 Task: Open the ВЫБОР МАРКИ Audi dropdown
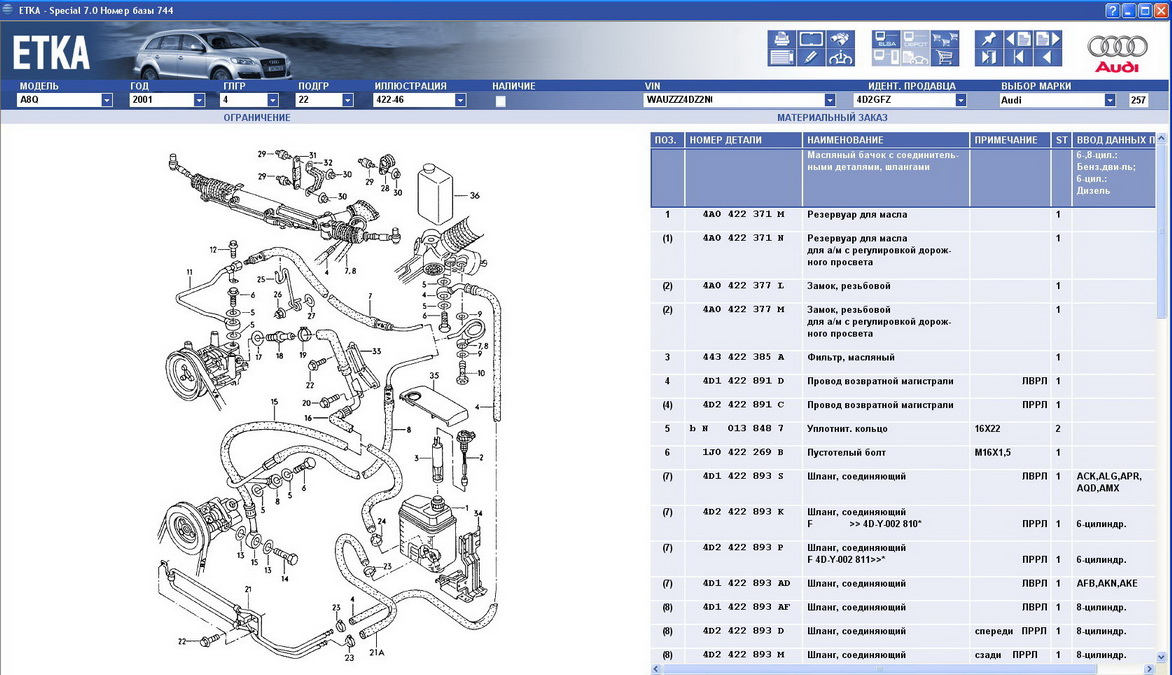(1109, 100)
